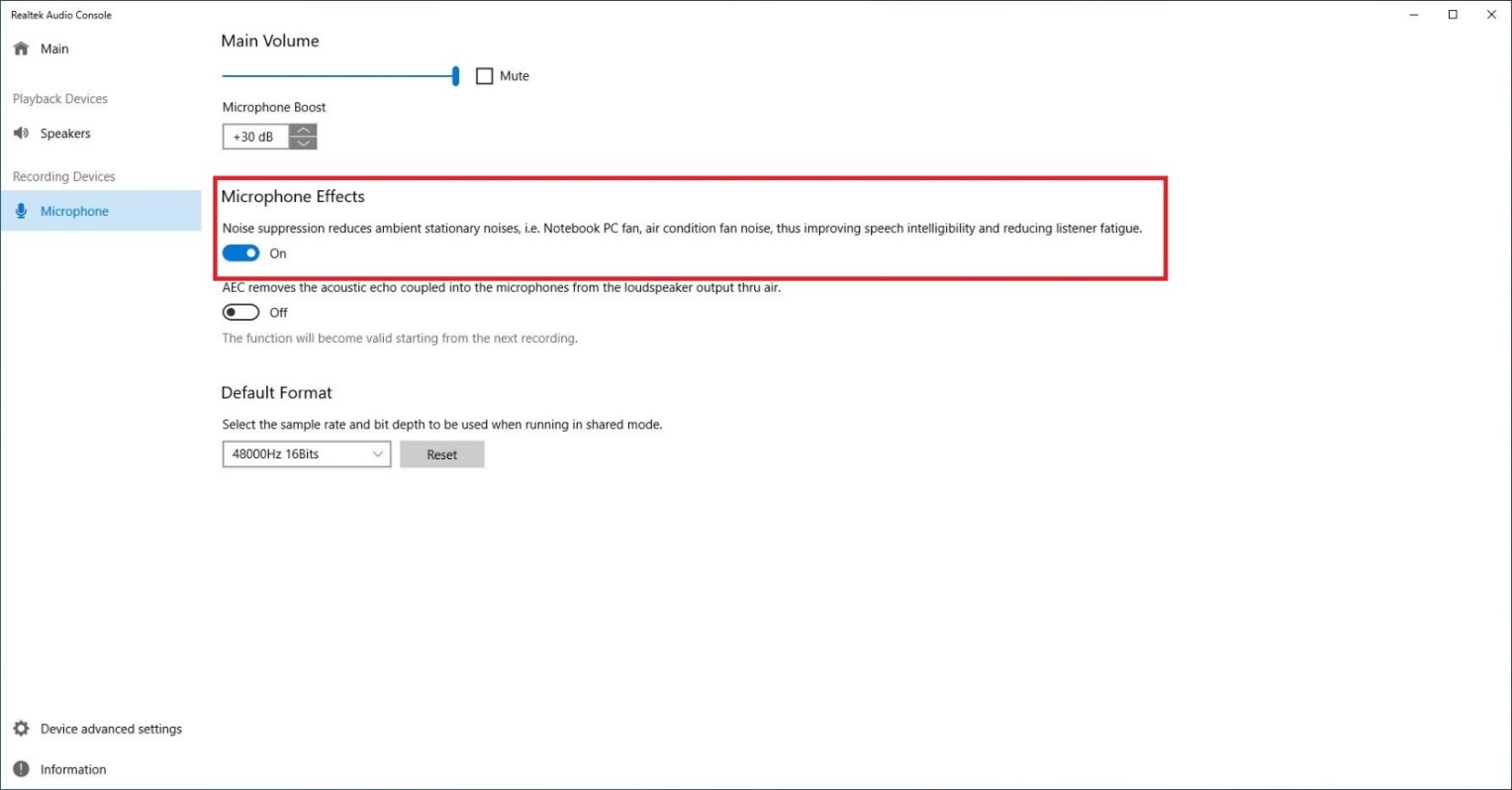This screenshot has width=1512, height=790.
Task: Click the Microphone icon in sidebar
Action: [21, 211]
